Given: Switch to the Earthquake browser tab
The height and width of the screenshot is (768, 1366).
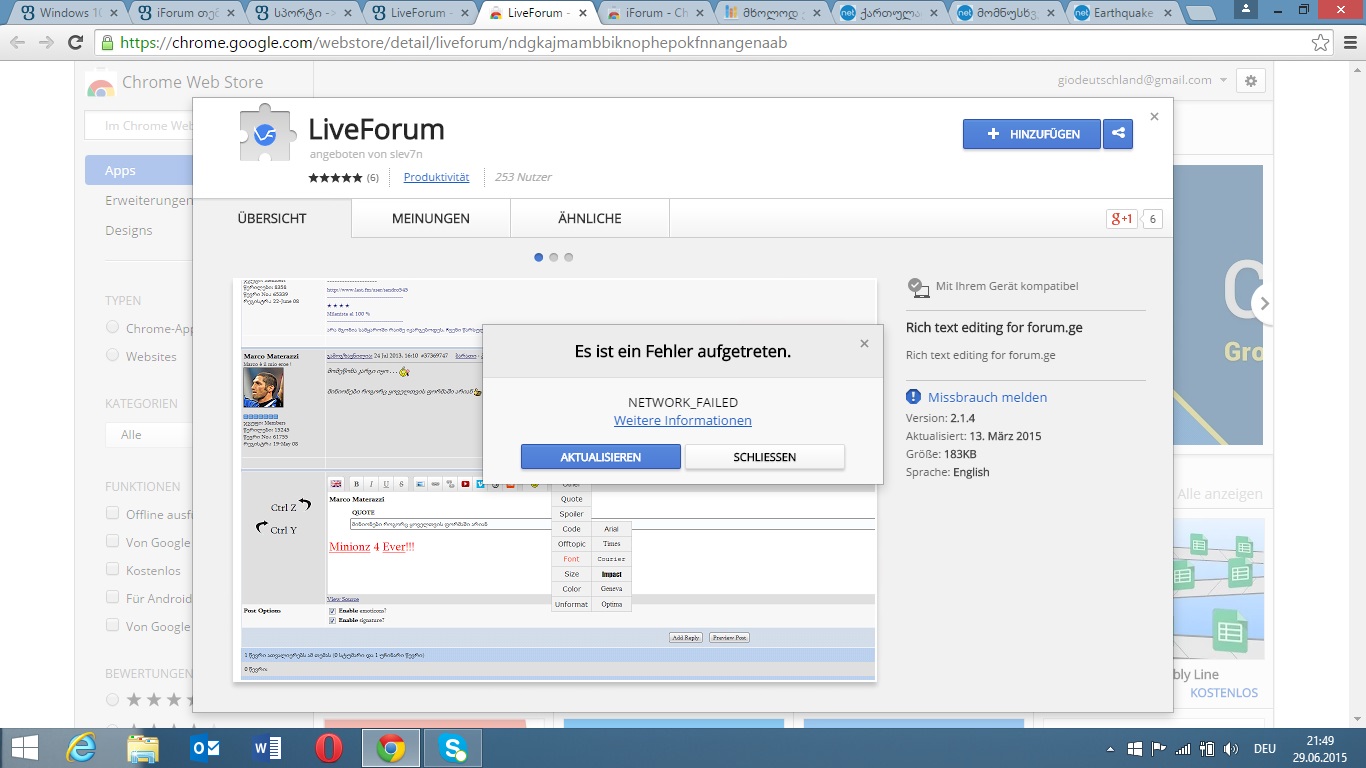Looking at the screenshot, I should tap(1123, 13).
